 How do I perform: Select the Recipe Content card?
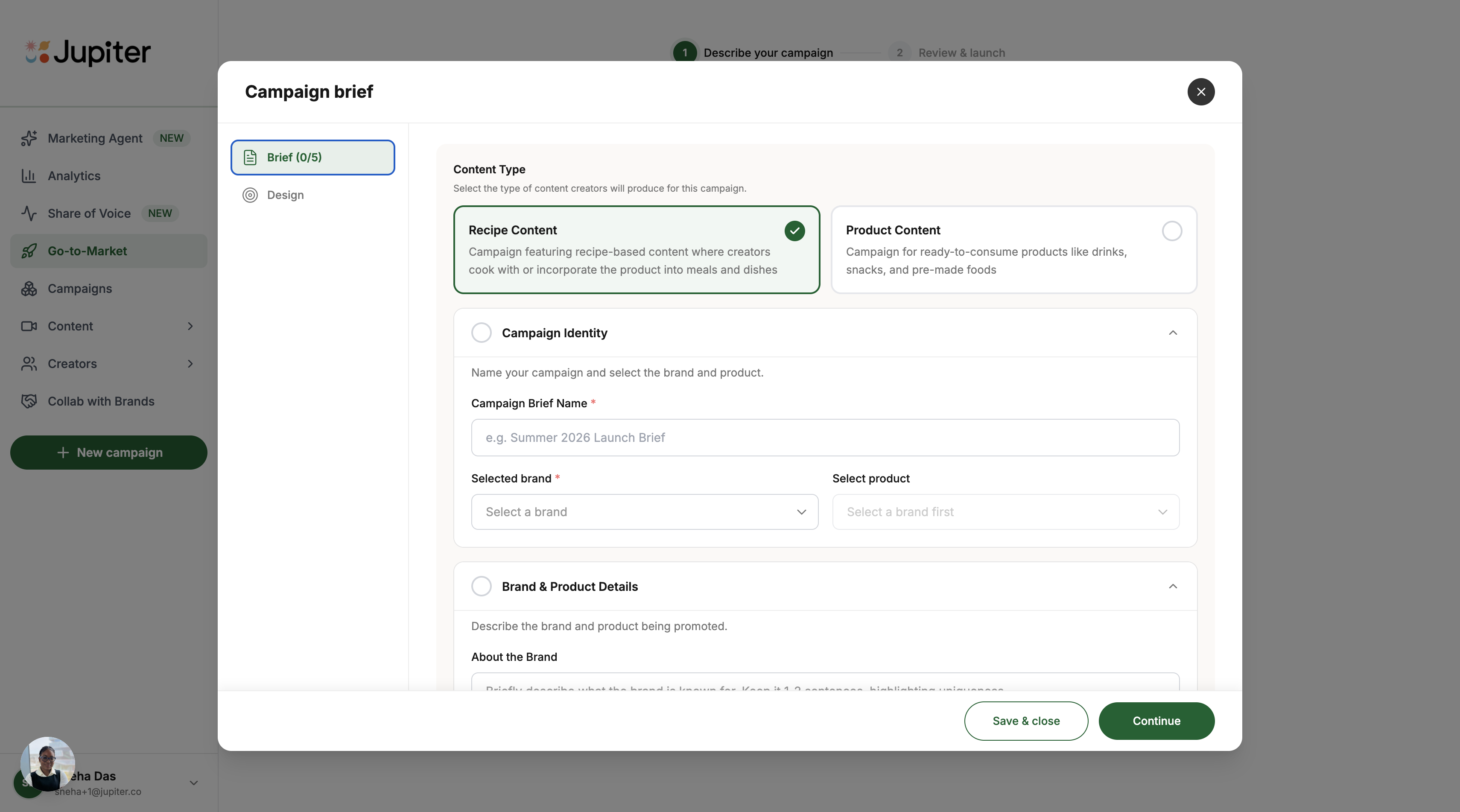tap(636, 250)
